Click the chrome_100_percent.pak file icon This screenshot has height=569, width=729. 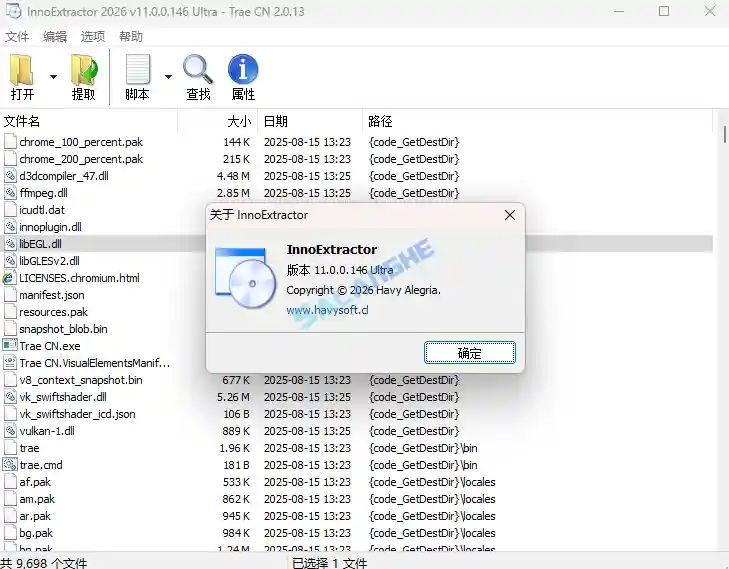coord(10,142)
